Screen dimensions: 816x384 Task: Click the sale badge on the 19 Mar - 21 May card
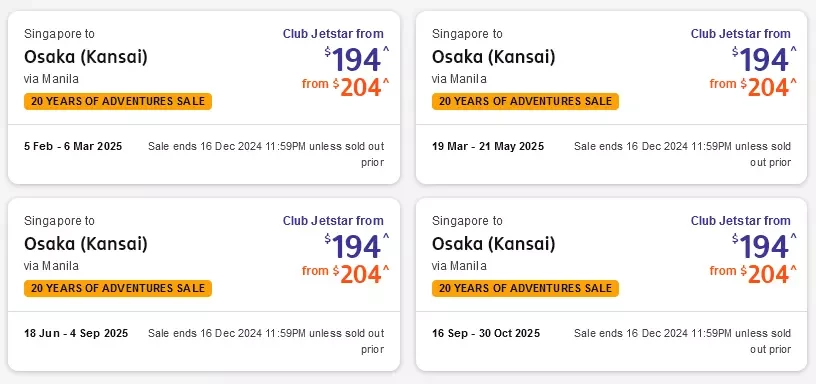click(x=525, y=101)
